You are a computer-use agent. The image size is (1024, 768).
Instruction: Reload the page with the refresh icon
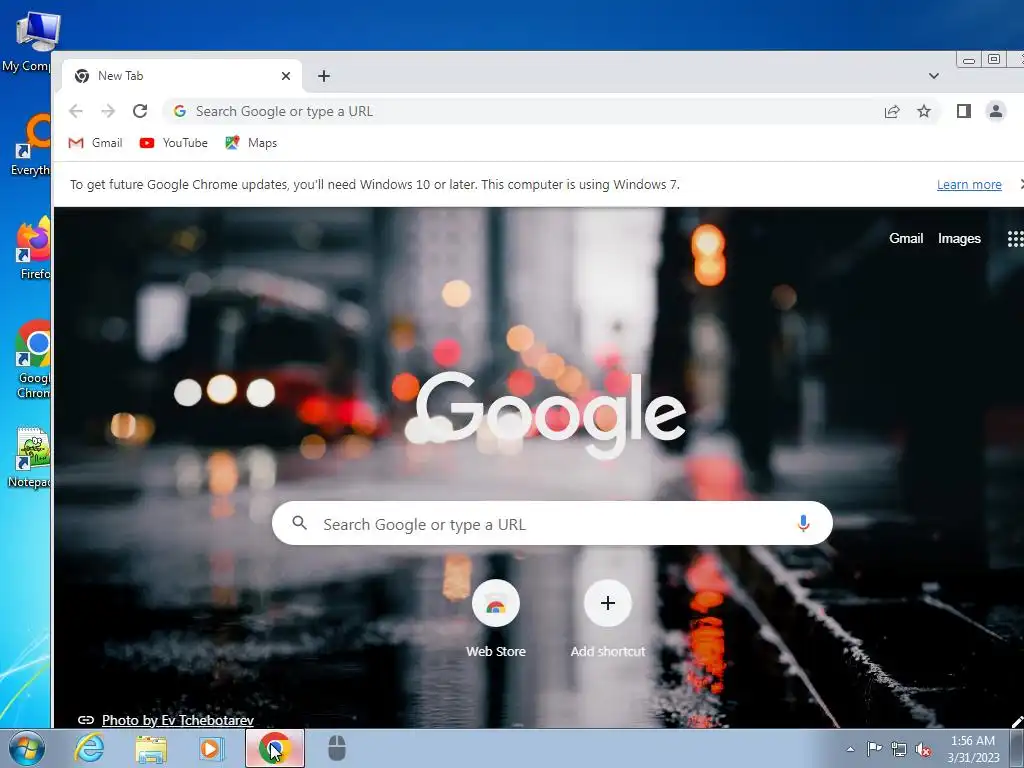pos(140,111)
